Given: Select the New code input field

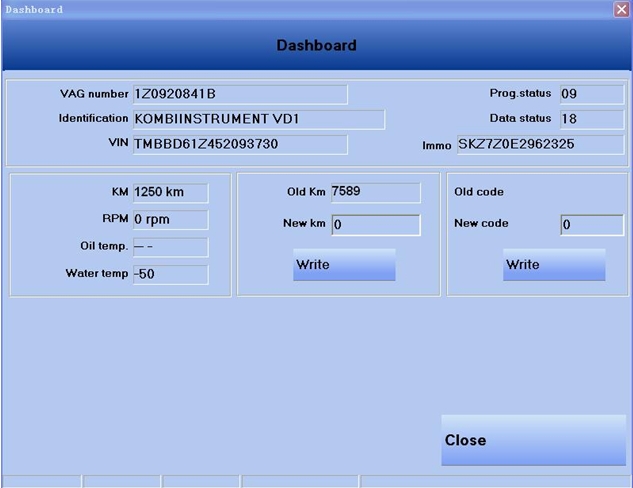Looking at the screenshot, I should pyautogui.click(x=591, y=225).
